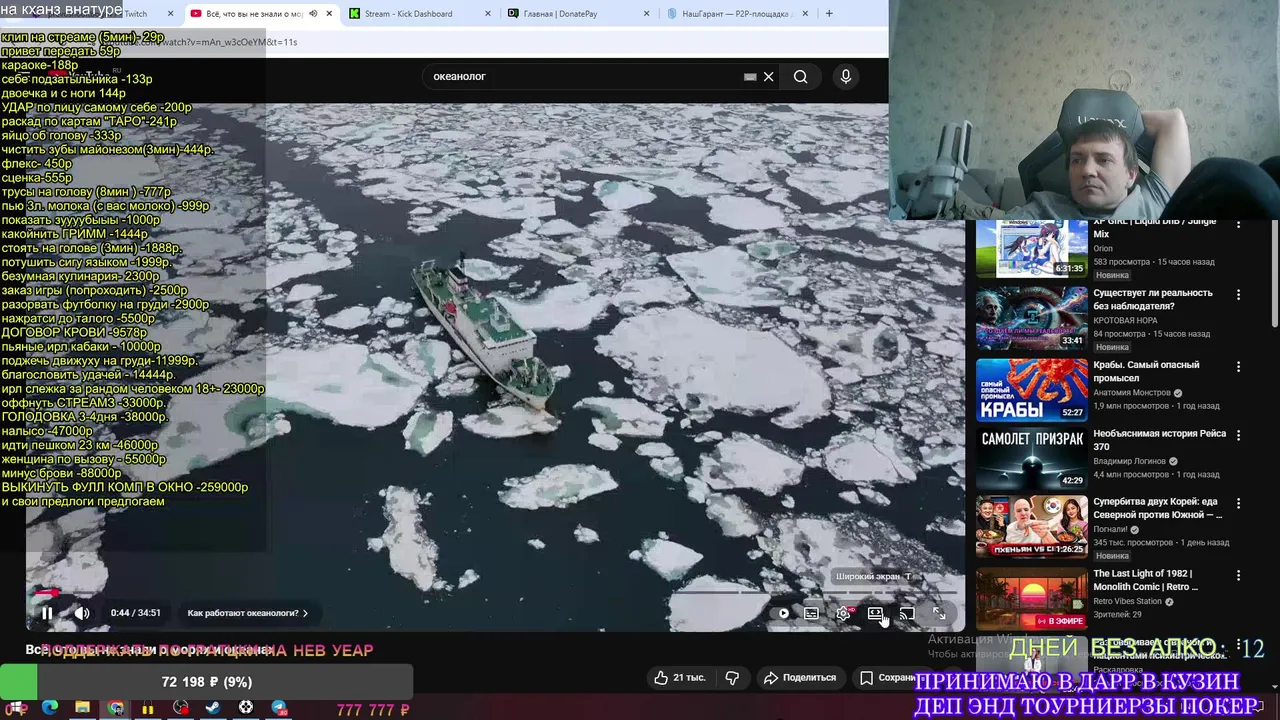Open Telegram from the taskbar

tap(279, 708)
